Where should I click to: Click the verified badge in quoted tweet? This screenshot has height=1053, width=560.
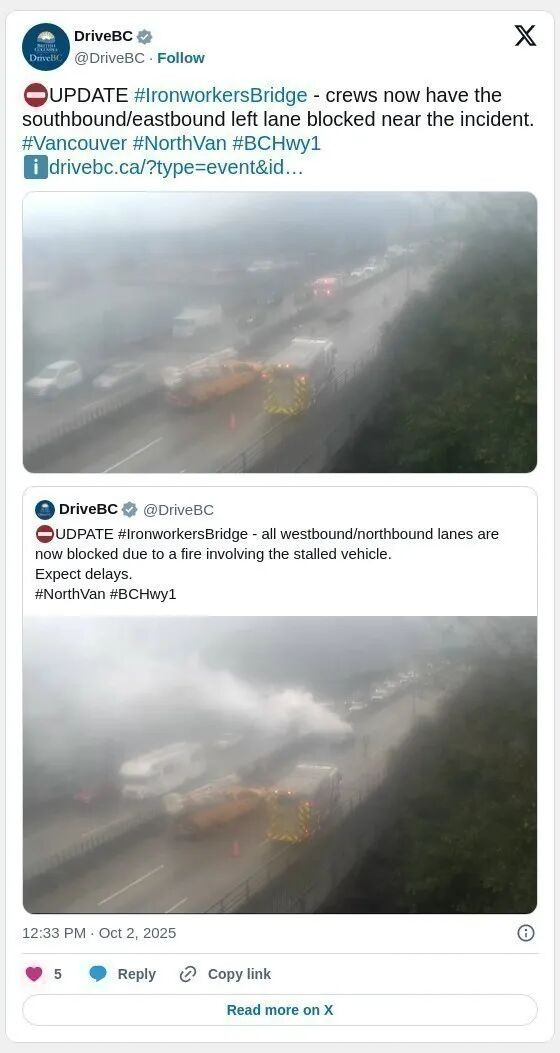pos(130,510)
